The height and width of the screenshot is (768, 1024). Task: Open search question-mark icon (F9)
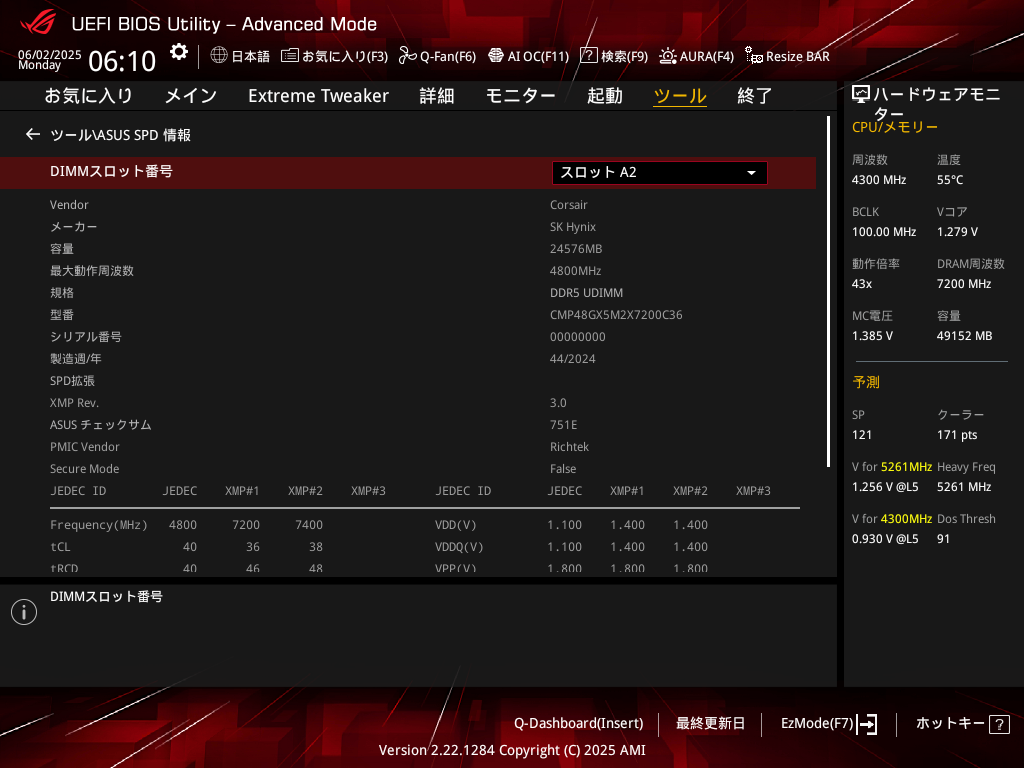588,56
